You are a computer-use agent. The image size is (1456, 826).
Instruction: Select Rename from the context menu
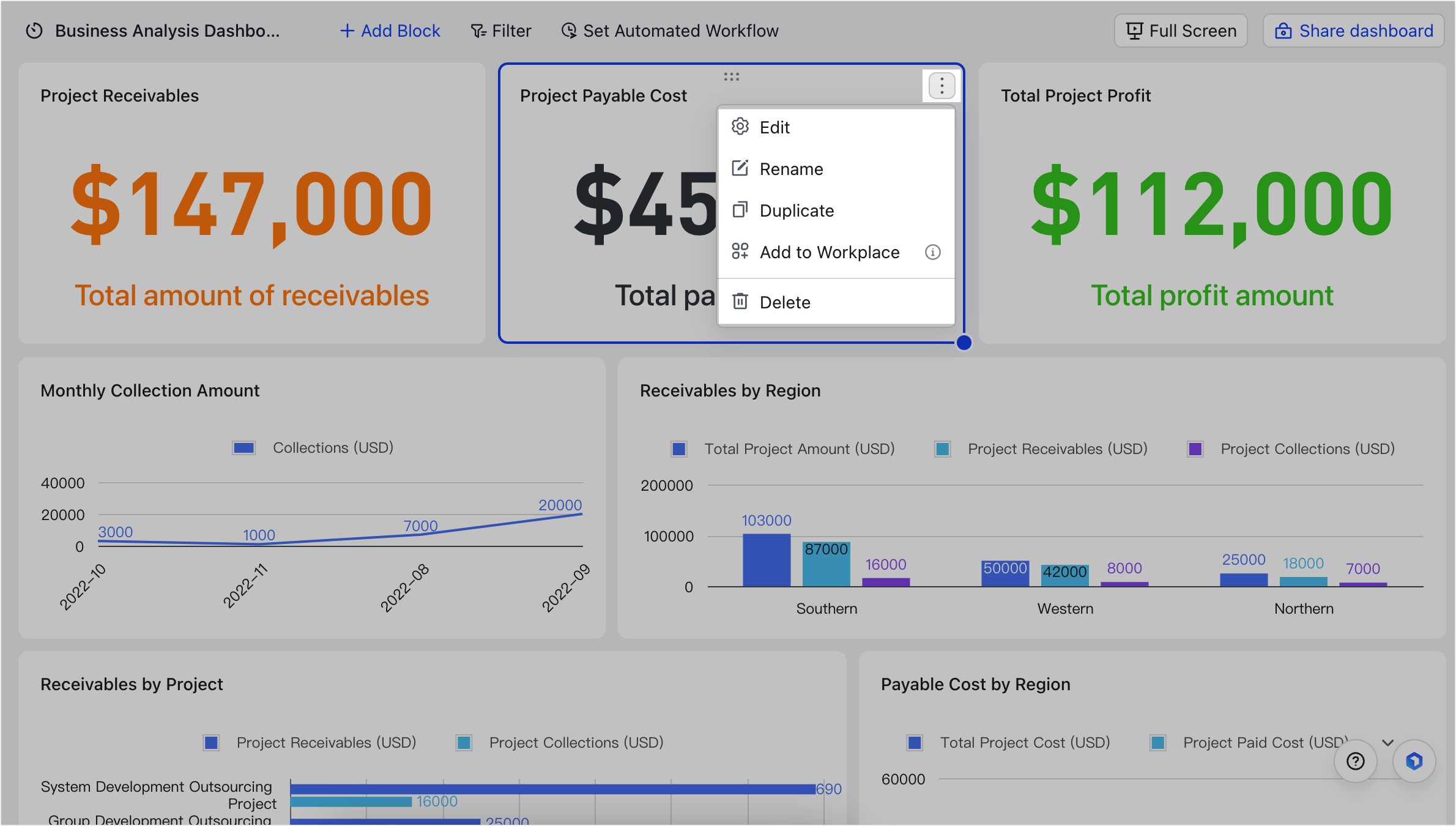pyautogui.click(x=792, y=168)
